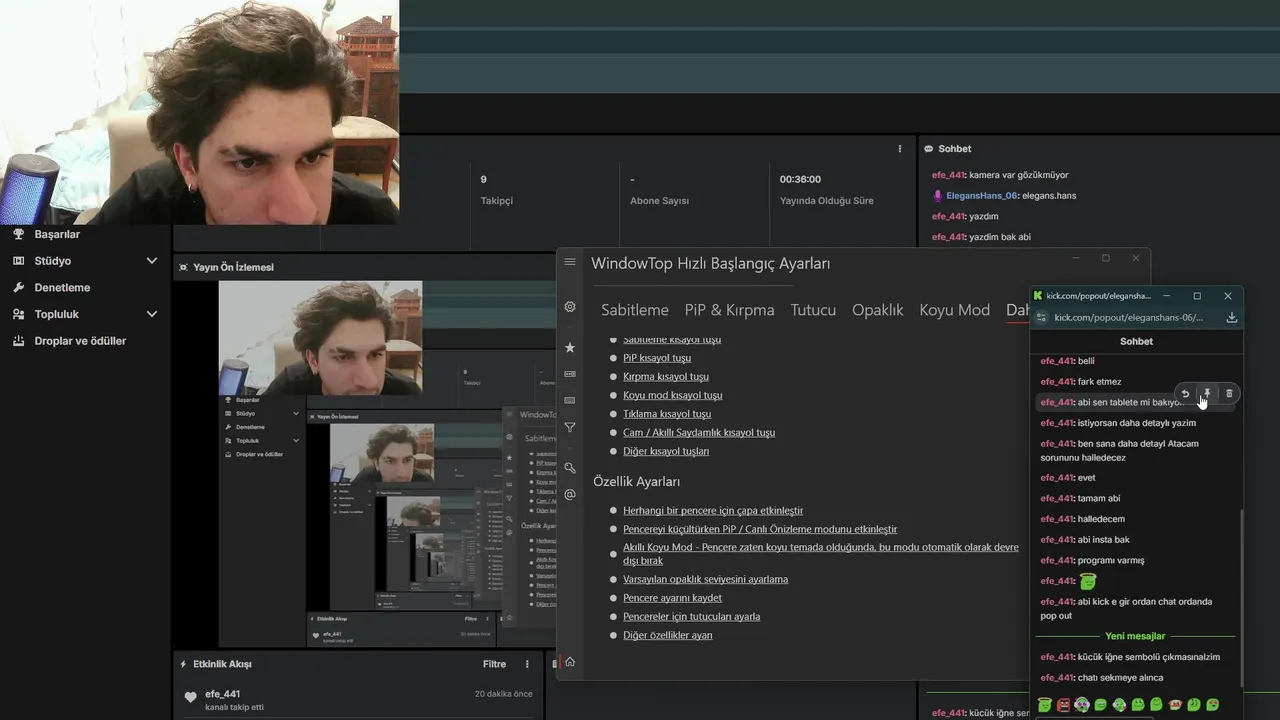This screenshot has height=720, width=1280.
Task: Click the Yeni mesajlar divider label in chat
Action: [1135, 636]
